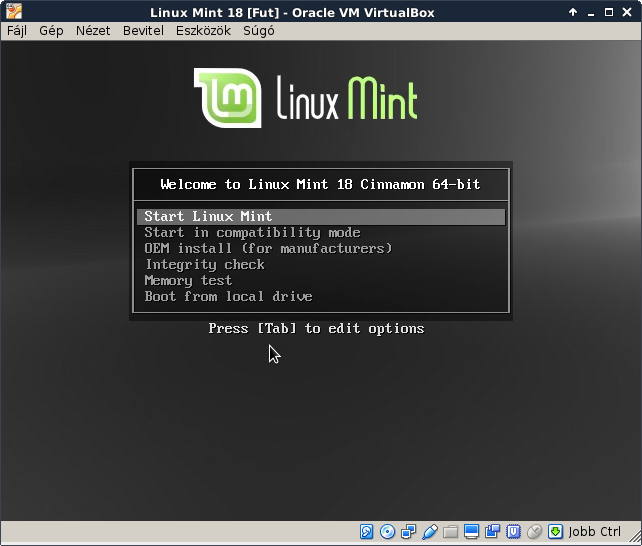
Task: Open the Gép menu
Action: (x=51, y=31)
